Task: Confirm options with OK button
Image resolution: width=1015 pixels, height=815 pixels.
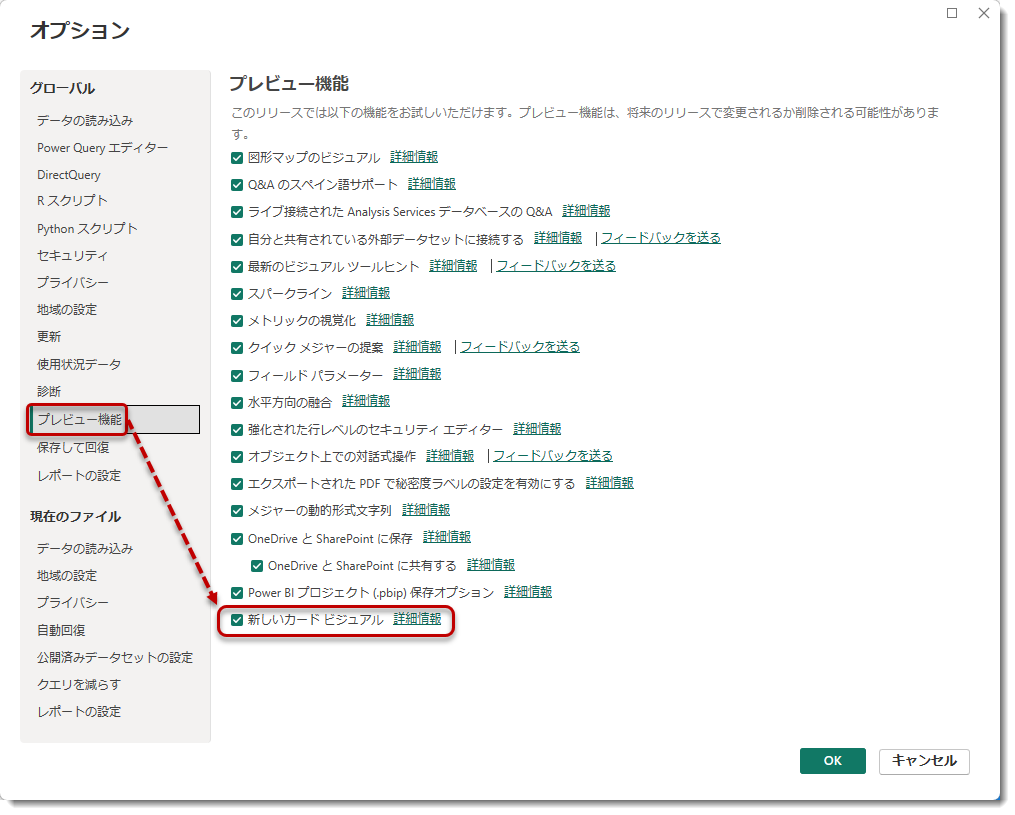Action: (x=832, y=761)
